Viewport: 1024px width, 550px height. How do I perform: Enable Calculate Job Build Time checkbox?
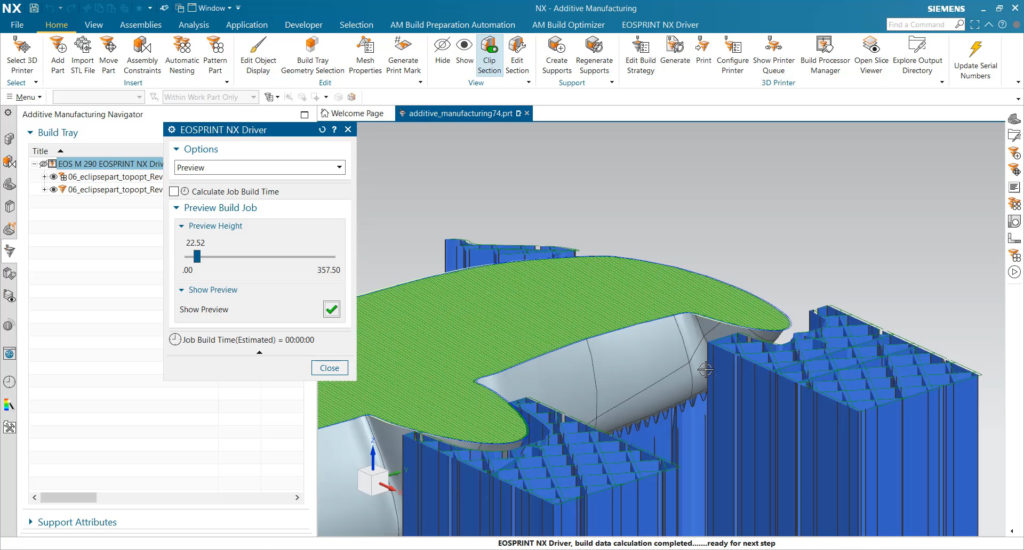pyautogui.click(x=174, y=191)
